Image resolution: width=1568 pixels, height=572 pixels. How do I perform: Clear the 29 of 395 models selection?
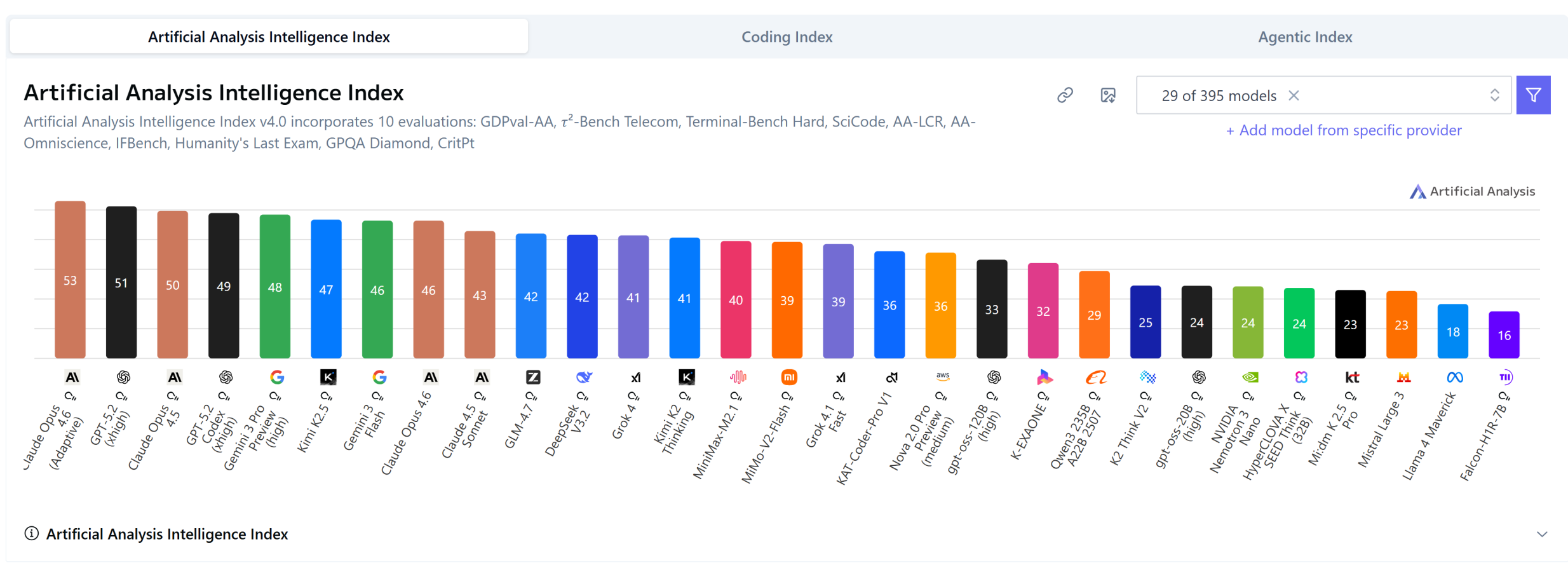click(1294, 95)
